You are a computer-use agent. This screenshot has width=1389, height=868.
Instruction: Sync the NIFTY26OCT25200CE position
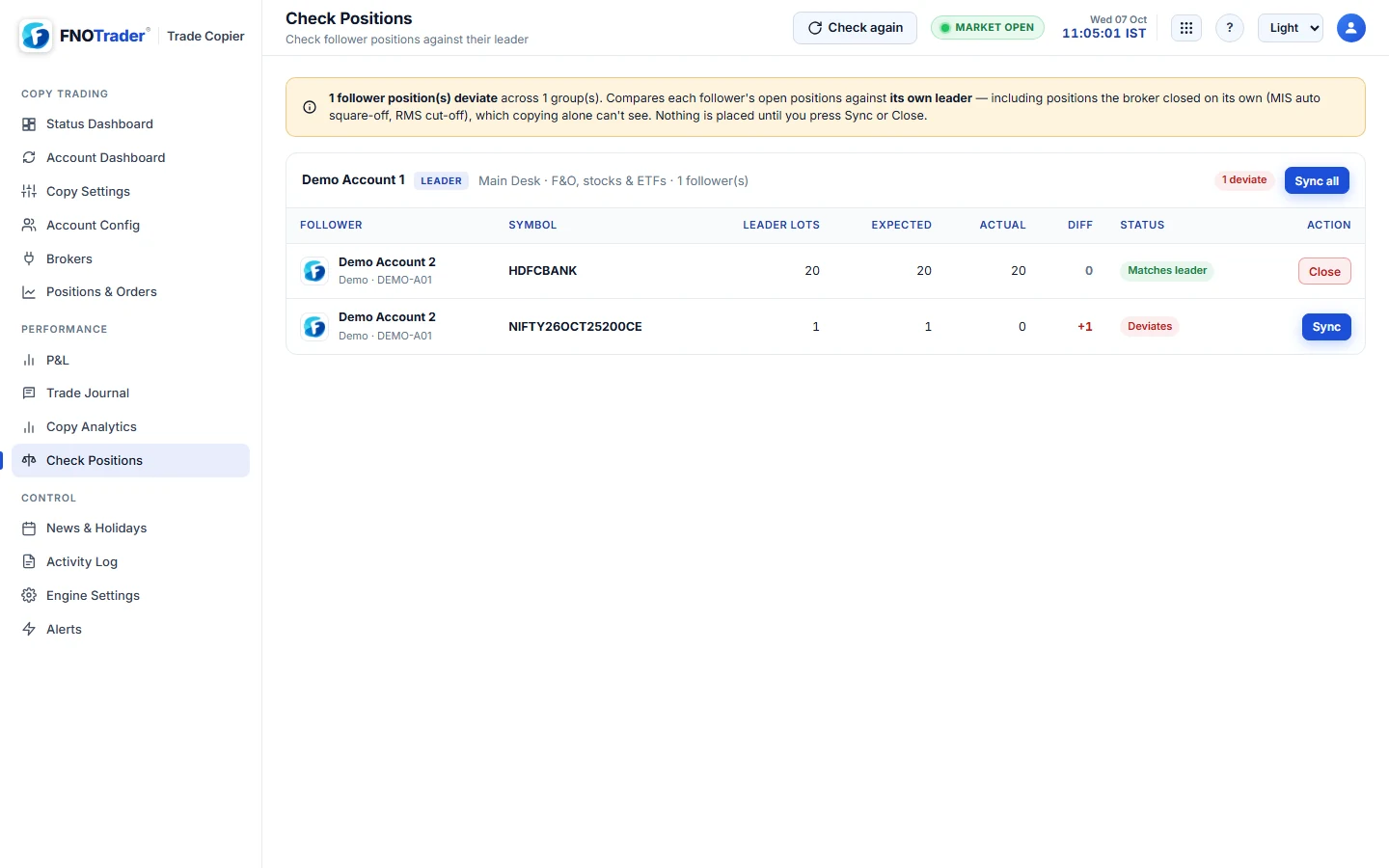coord(1326,327)
